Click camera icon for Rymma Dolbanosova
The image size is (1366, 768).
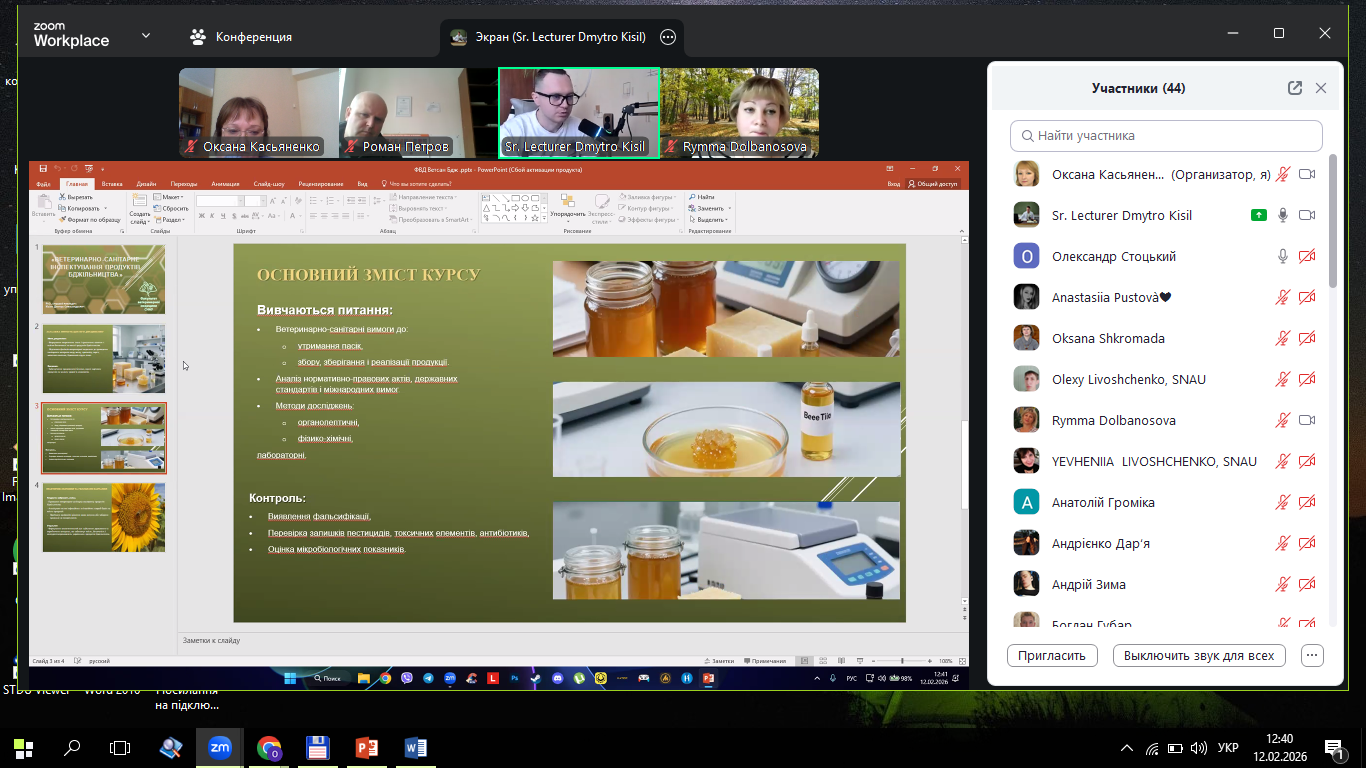click(1306, 421)
